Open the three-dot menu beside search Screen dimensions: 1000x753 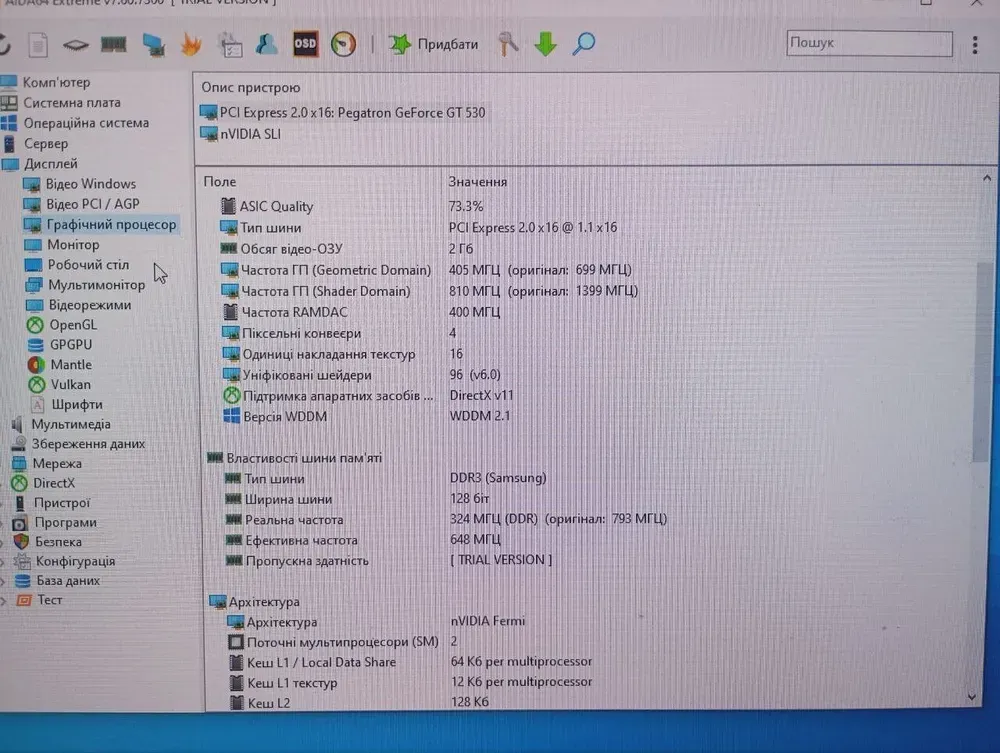(976, 44)
